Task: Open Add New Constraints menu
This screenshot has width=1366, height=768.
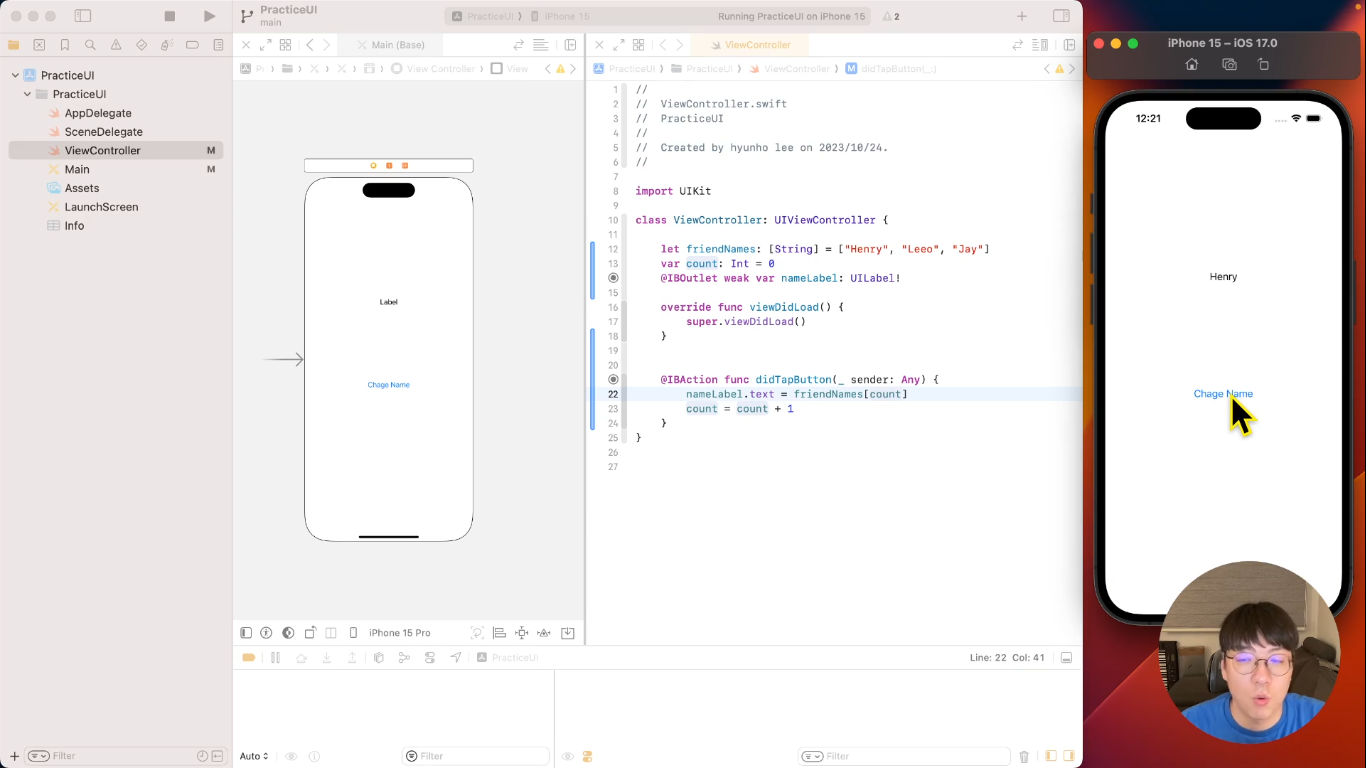Action: click(521, 633)
